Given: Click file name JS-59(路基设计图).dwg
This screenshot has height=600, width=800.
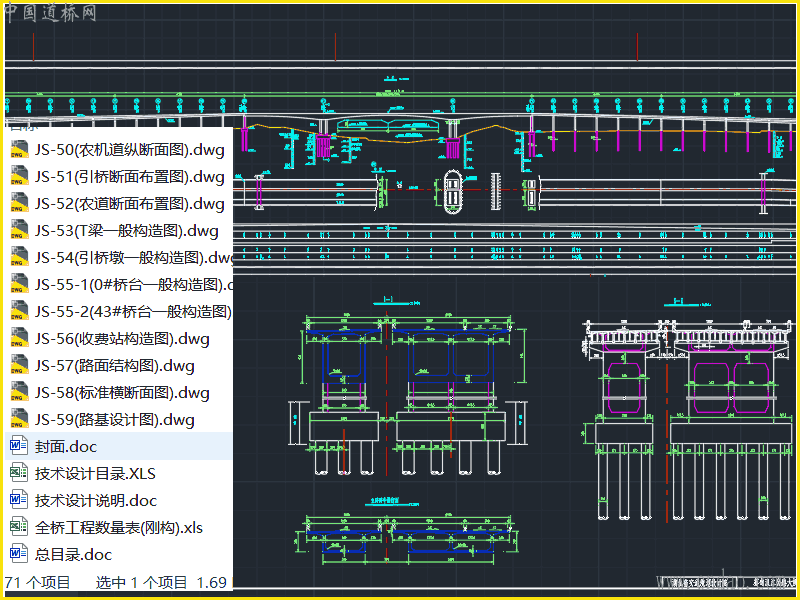Looking at the screenshot, I should [x=114, y=420].
